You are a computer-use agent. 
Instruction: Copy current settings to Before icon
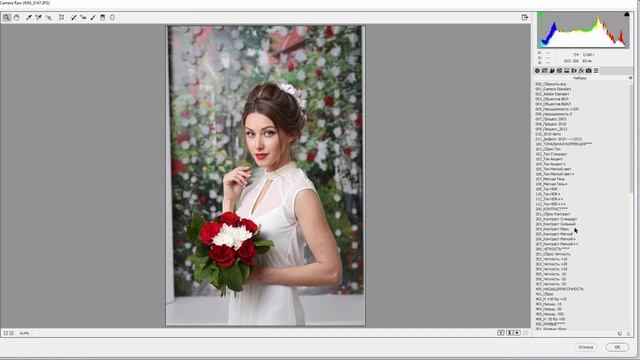point(517,333)
